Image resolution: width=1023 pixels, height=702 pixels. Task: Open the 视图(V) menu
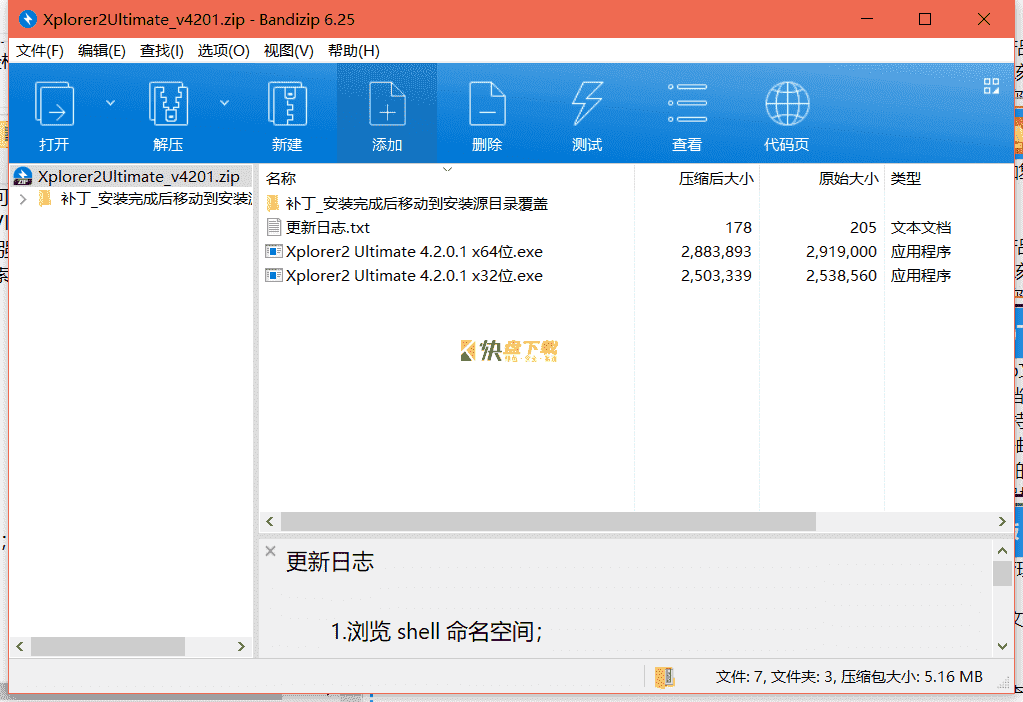[288, 51]
